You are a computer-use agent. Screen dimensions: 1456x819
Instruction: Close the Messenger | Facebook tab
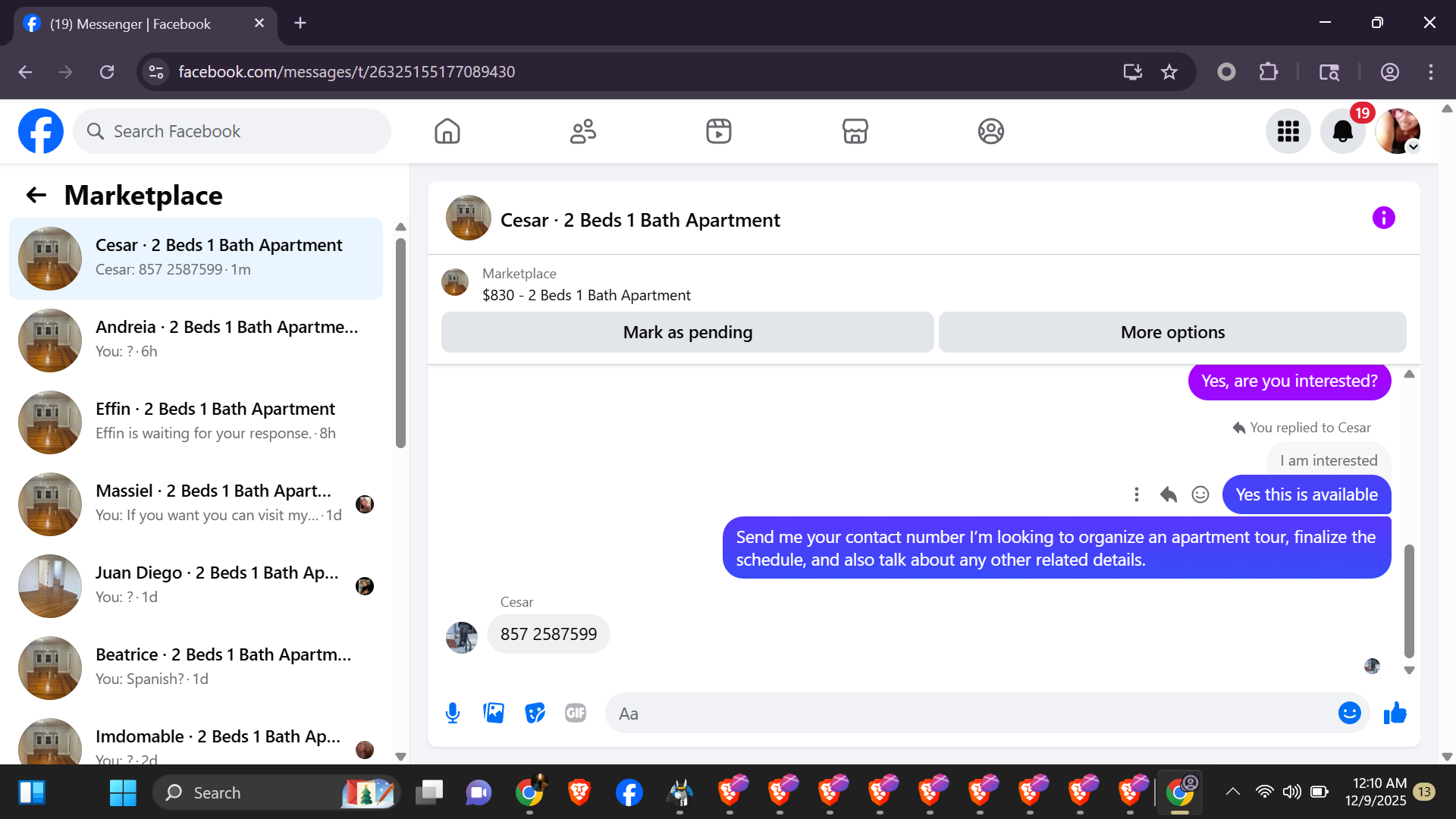(x=259, y=24)
